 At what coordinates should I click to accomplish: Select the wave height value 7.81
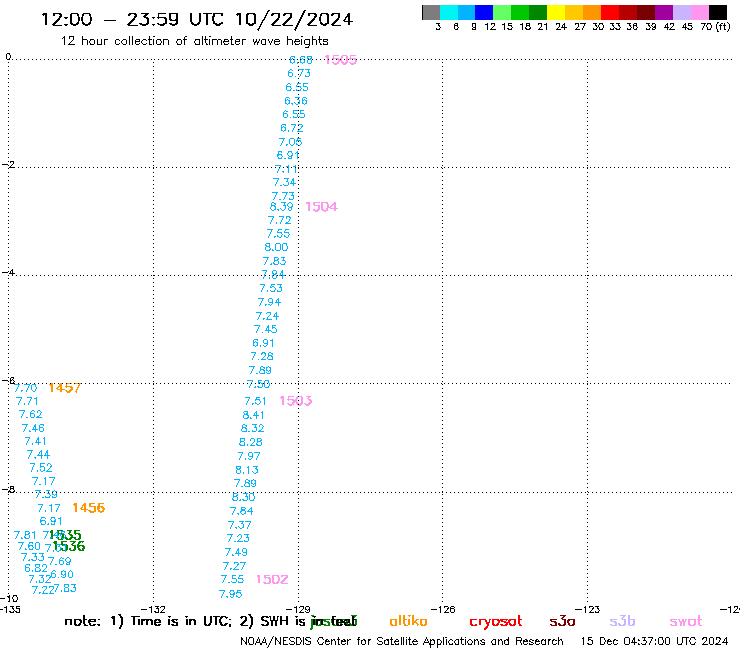[25, 535]
